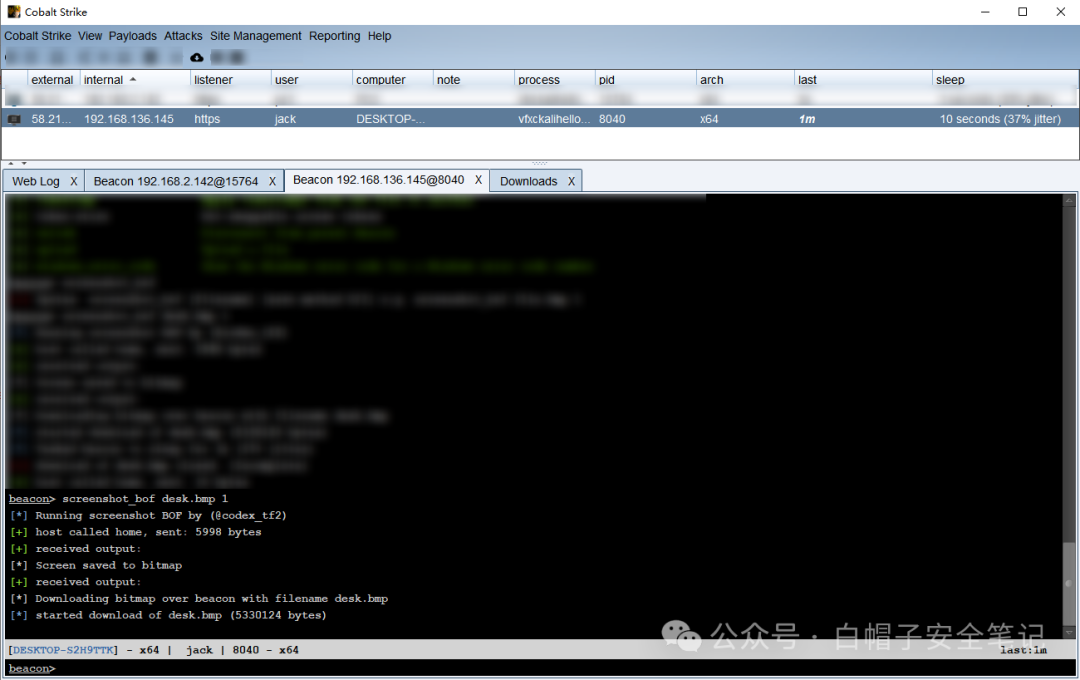Minimize the Cobalt Strike window

point(986,12)
